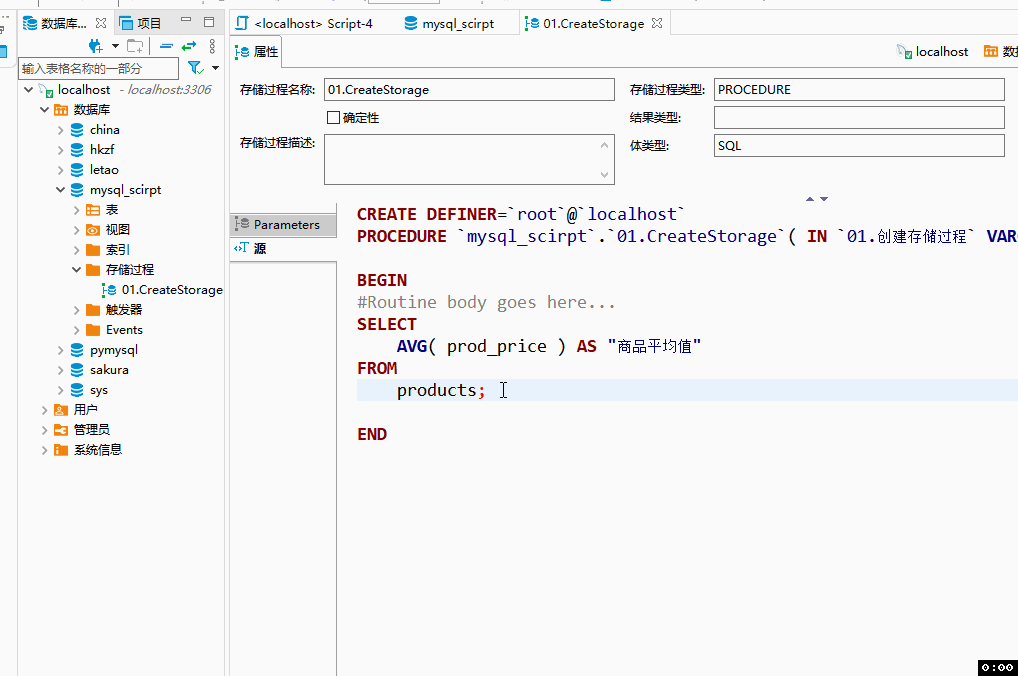Expand the china database
Viewport: 1018px width, 676px height.
click(60, 130)
